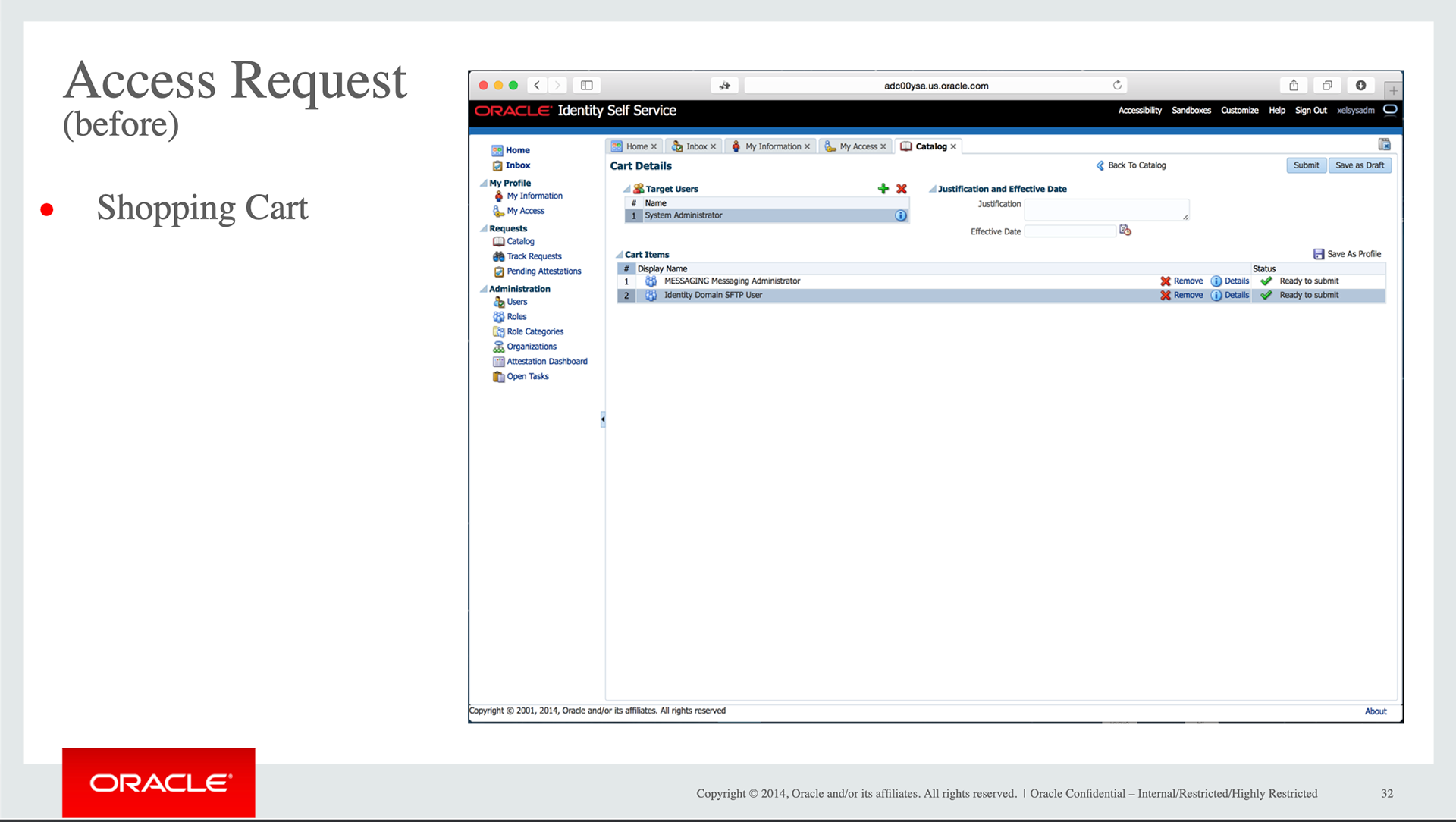Open the browser share icon
Viewport: 1456px width, 822px height.
click(x=1294, y=86)
